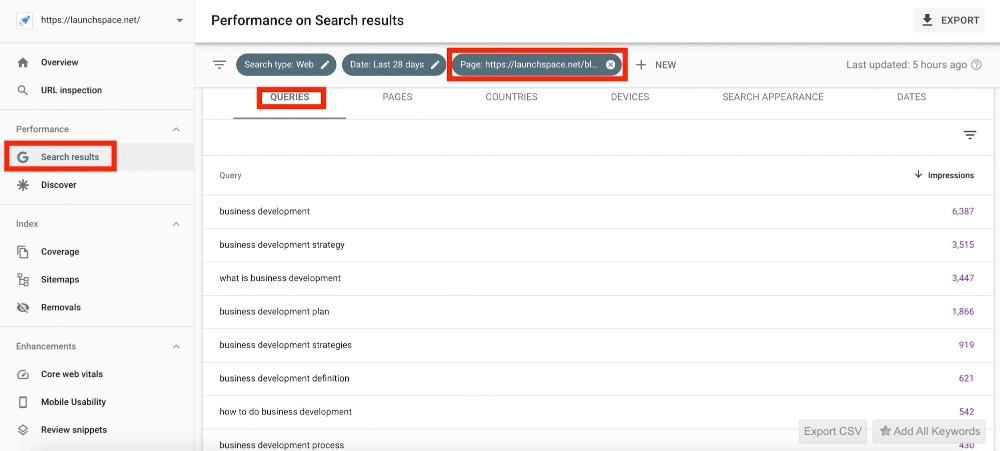
Task: Click the Review snippets layers icon
Action: coord(23,430)
